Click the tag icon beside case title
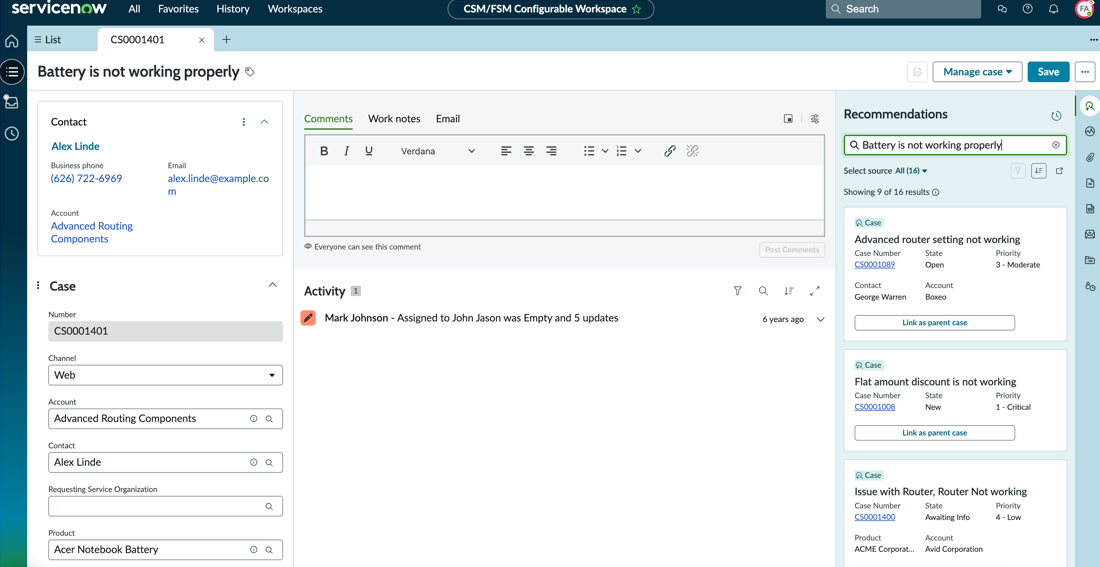 click(x=250, y=72)
